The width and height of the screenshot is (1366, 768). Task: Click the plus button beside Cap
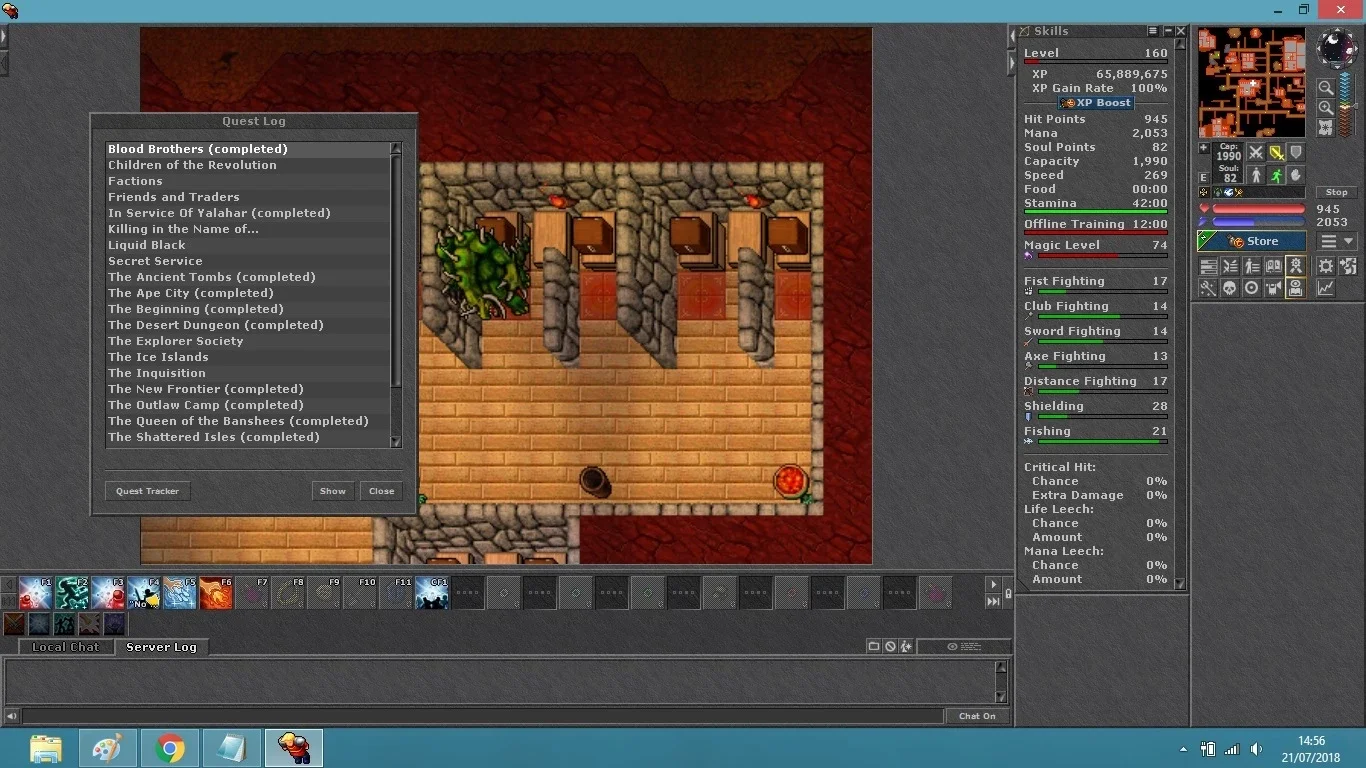1204,149
